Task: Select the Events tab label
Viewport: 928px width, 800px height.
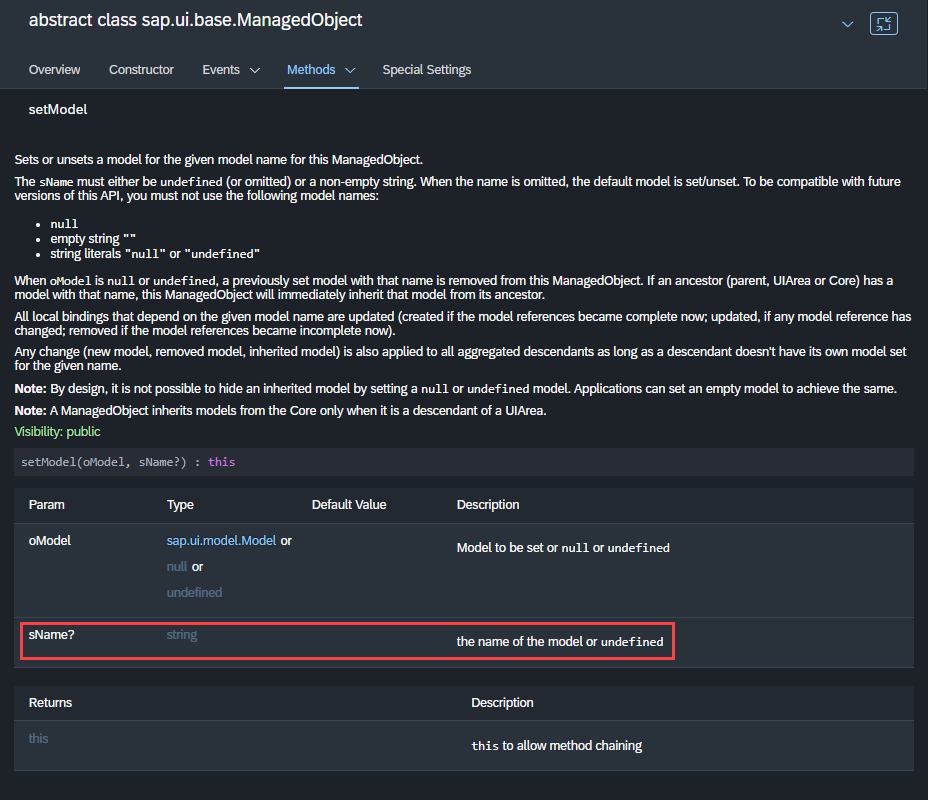Action: 221,70
